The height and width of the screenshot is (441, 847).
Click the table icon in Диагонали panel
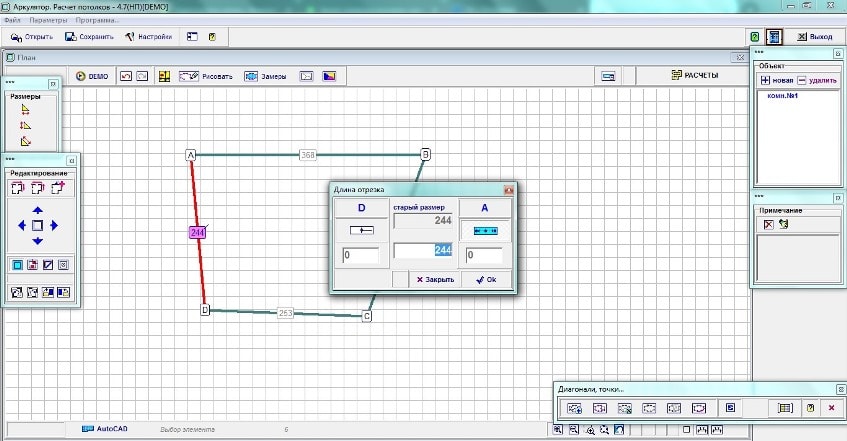click(x=785, y=408)
